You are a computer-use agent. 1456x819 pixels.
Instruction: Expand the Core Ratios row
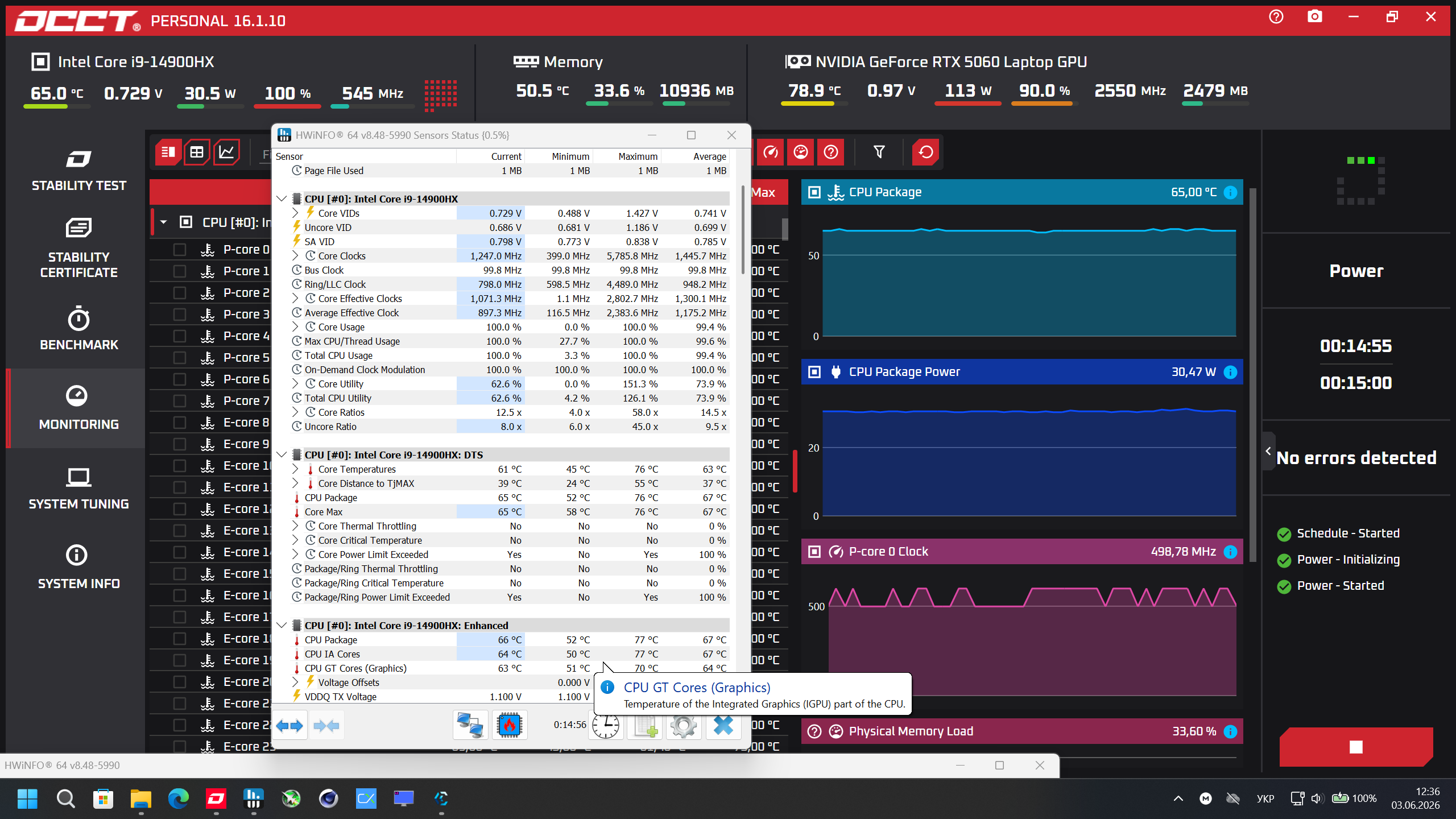click(x=295, y=412)
